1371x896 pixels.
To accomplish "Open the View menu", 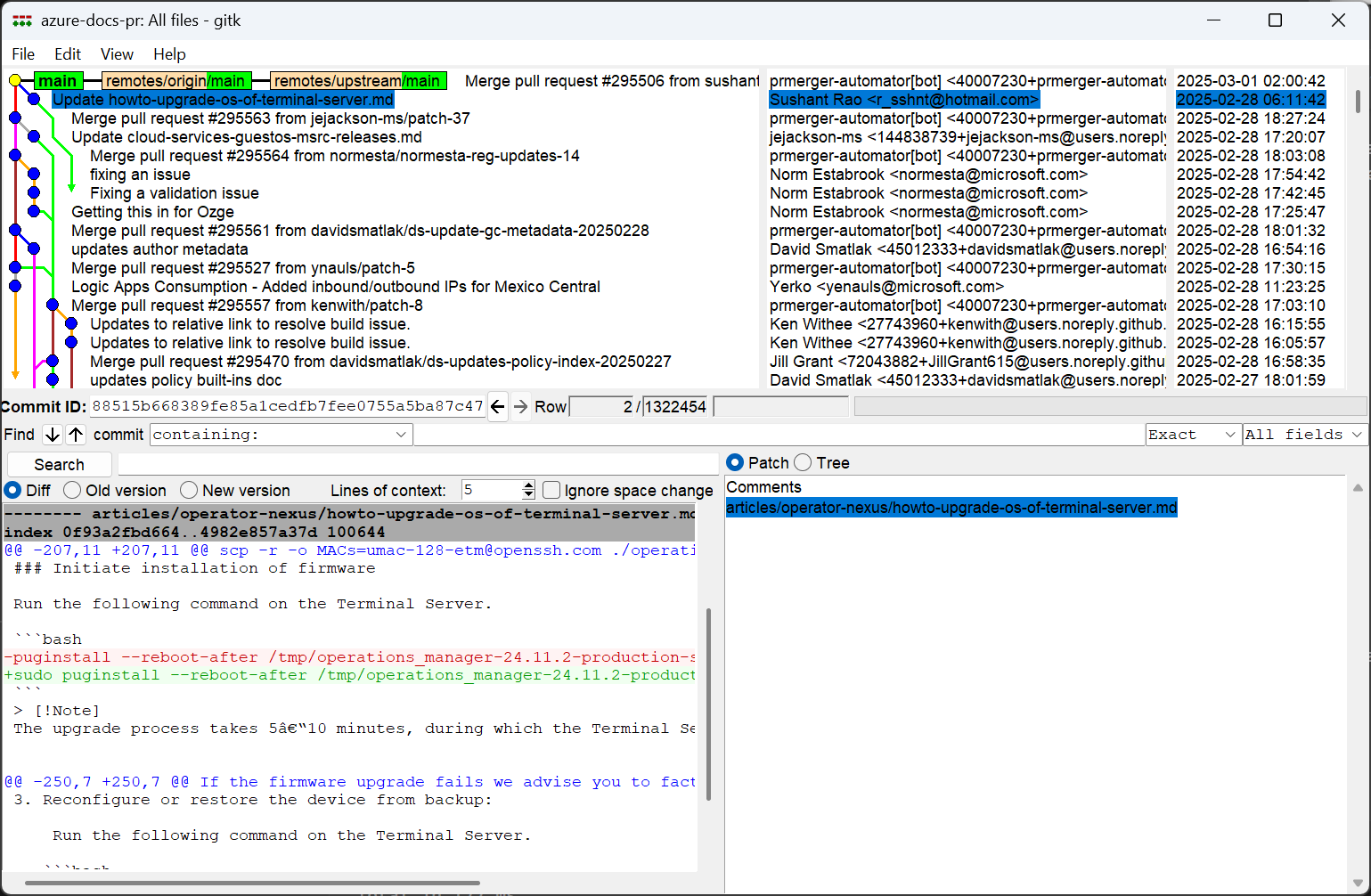I will click(117, 54).
